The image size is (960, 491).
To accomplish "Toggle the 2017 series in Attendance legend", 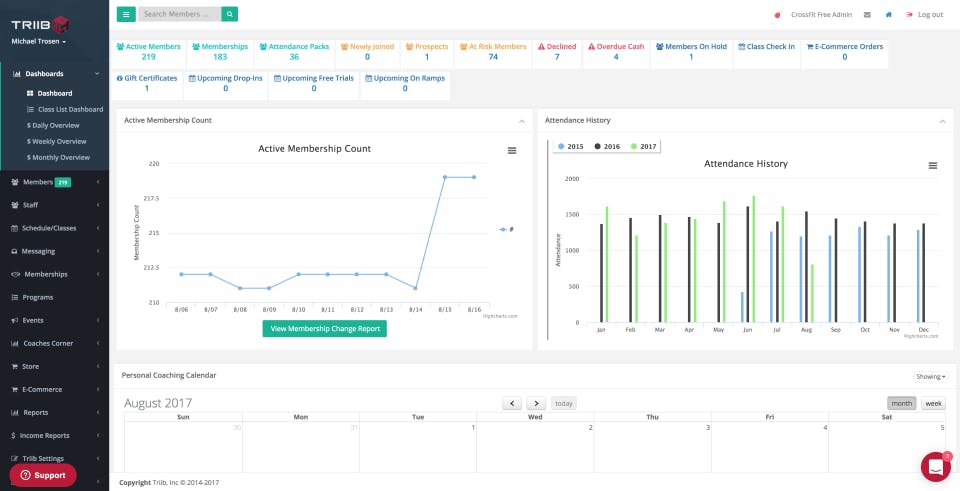I will 643,146.
